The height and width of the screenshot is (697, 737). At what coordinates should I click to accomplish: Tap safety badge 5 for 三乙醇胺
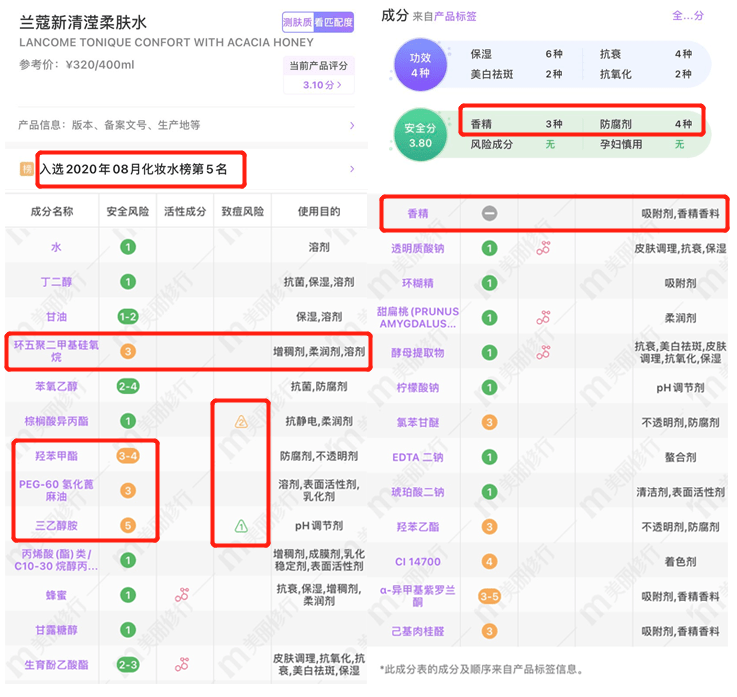click(x=128, y=525)
